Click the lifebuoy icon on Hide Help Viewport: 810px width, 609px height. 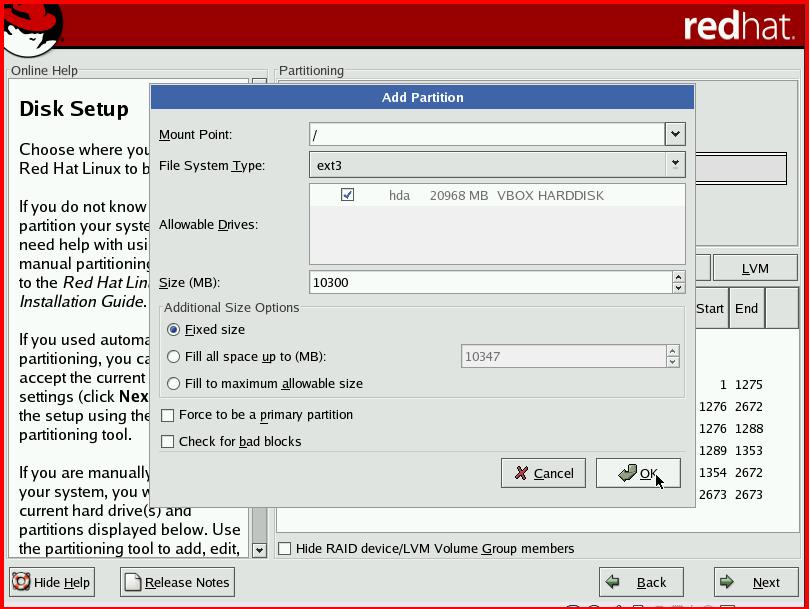[x=21, y=582]
